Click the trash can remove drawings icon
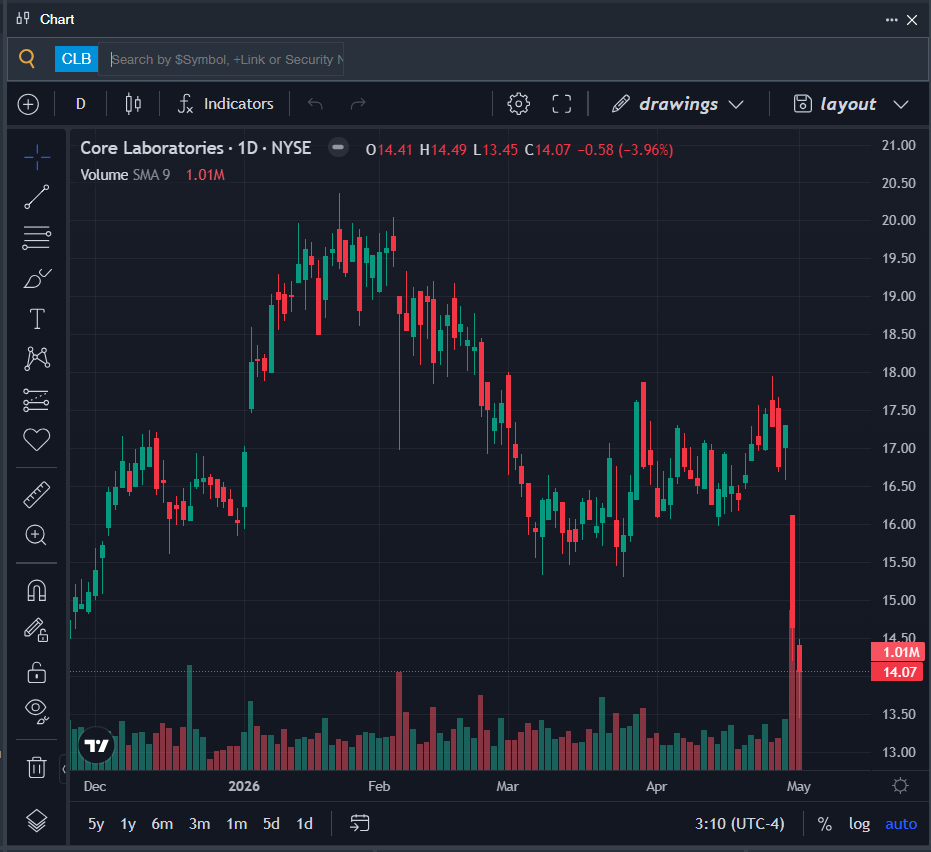This screenshot has height=852, width=931. pos(36,767)
